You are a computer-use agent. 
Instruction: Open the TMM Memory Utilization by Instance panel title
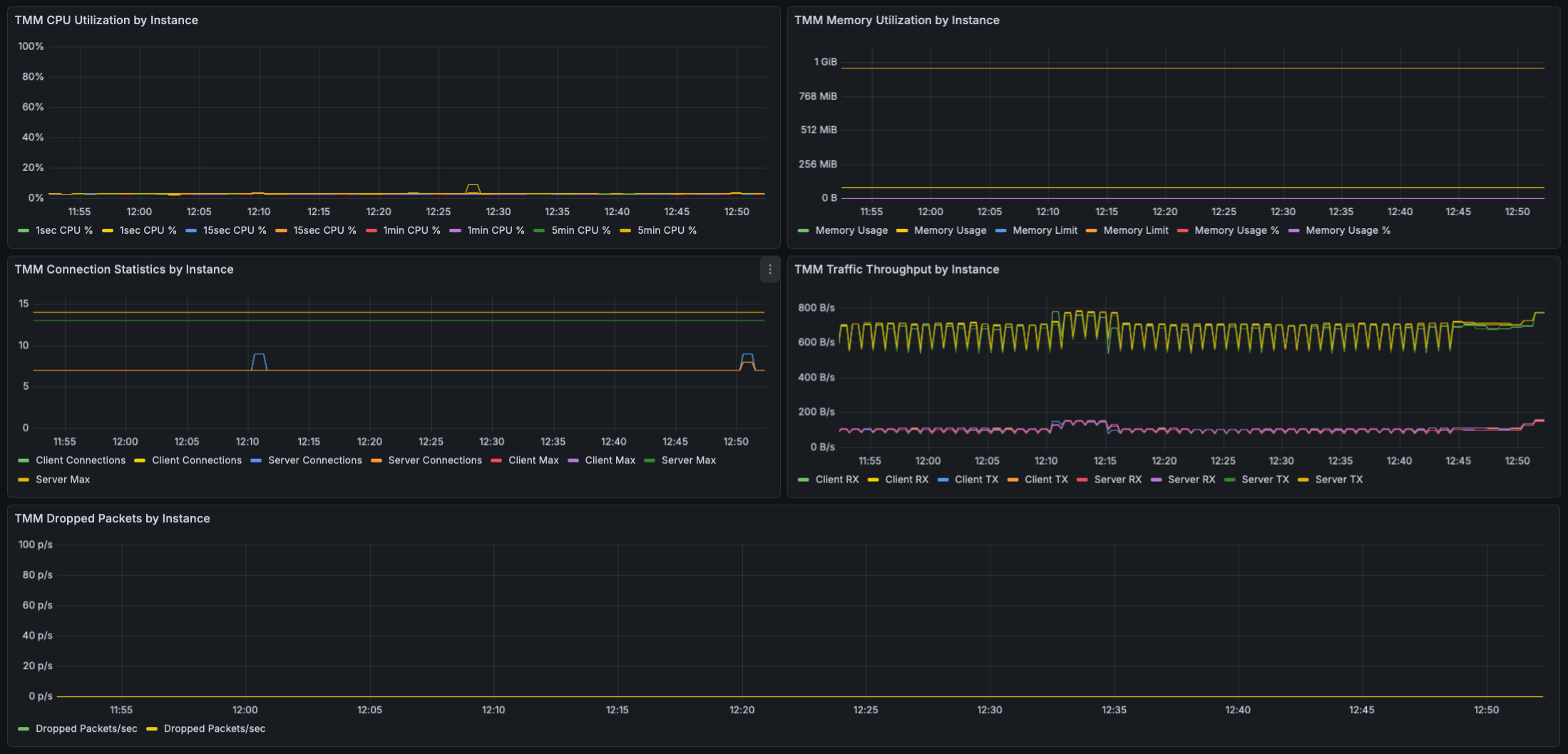896,20
